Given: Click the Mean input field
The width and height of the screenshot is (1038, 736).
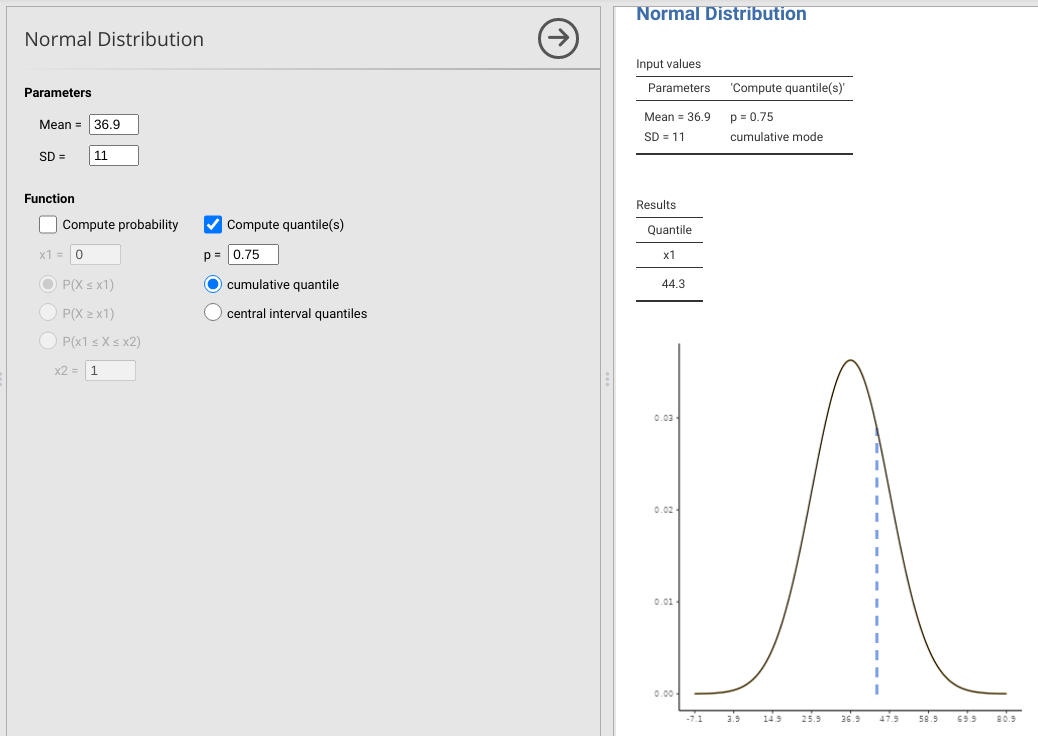Looking at the screenshot, I should 114,125.
